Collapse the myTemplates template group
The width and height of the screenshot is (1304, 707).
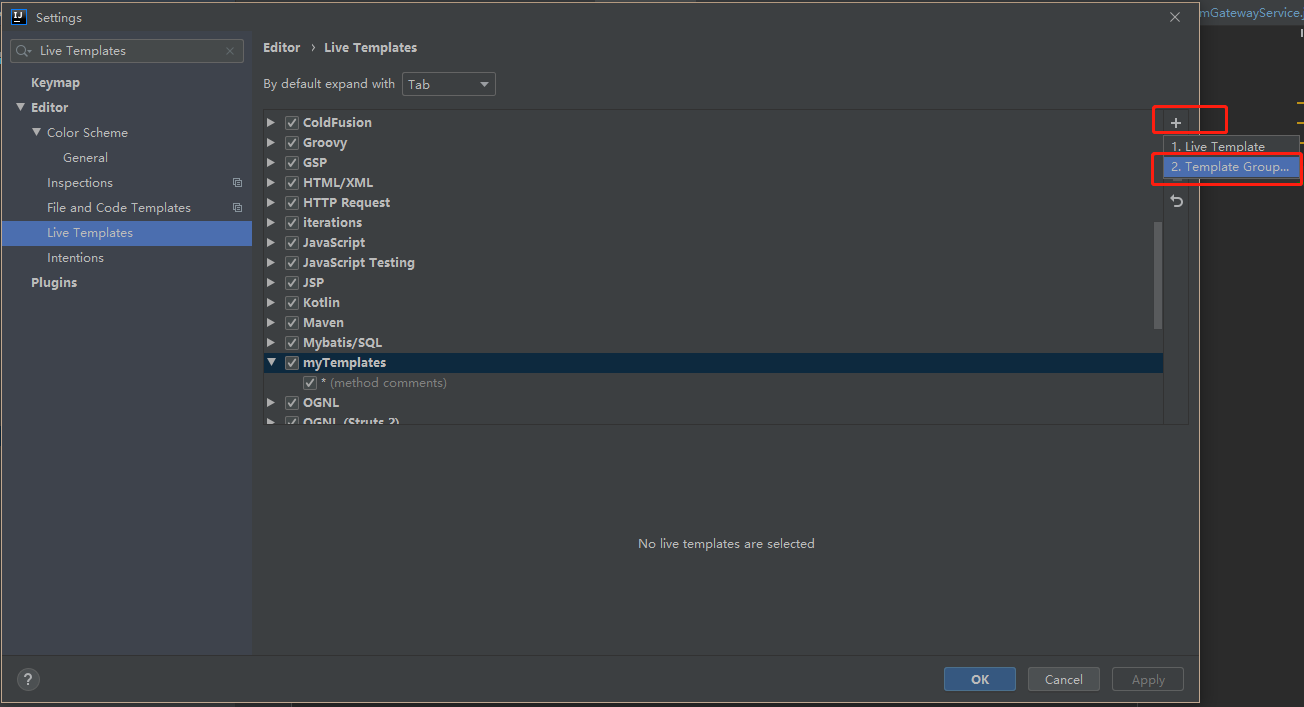[x=271, y=362]
